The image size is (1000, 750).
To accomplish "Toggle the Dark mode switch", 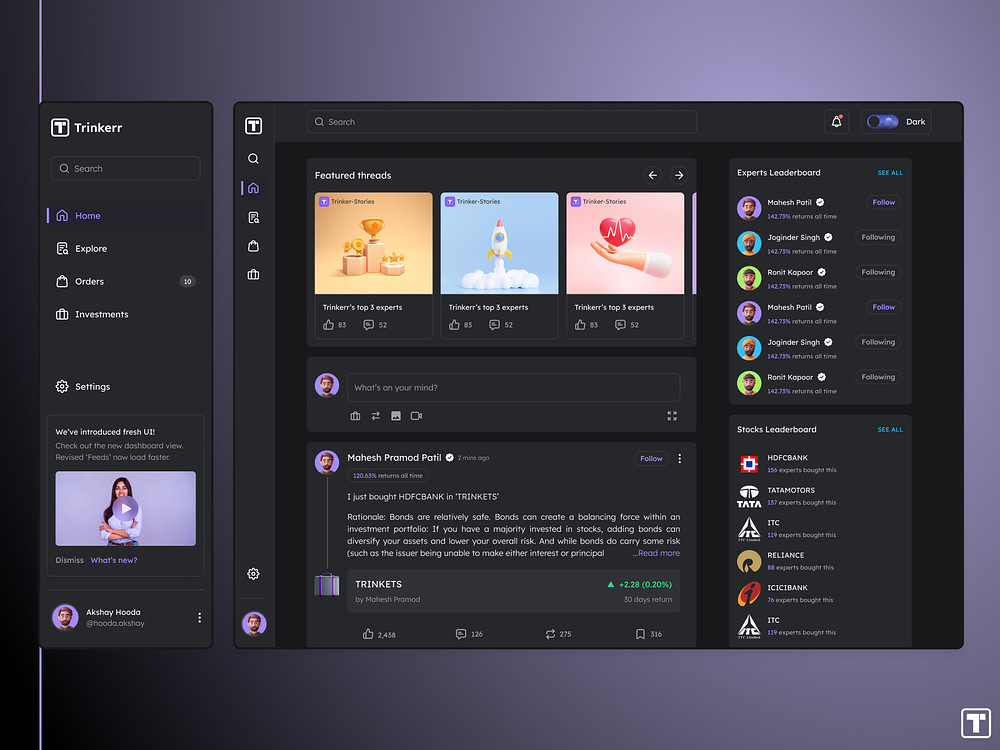I will (x=883, y=122).
